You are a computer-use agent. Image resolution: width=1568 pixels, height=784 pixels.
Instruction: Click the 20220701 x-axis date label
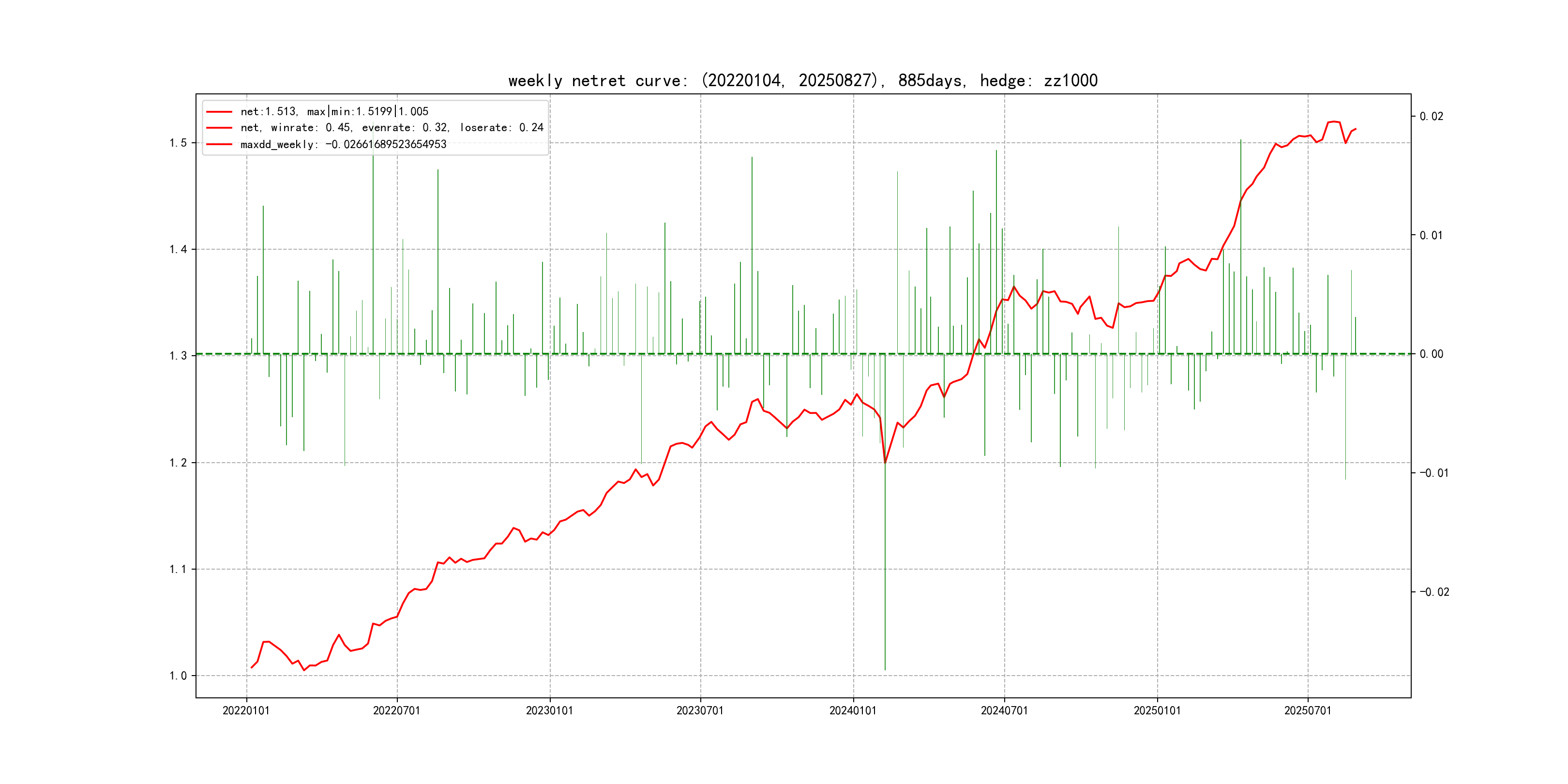(x=396, y=710)
